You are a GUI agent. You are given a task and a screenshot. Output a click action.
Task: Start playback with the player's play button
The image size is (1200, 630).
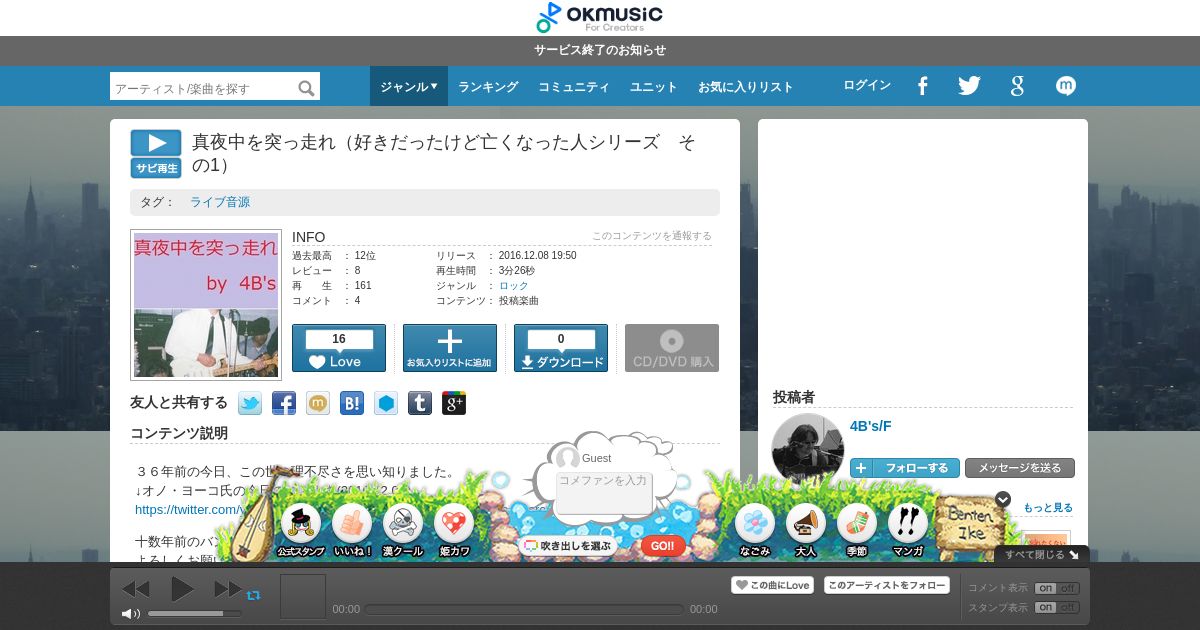pyautogui.click(x=182, y=589)
